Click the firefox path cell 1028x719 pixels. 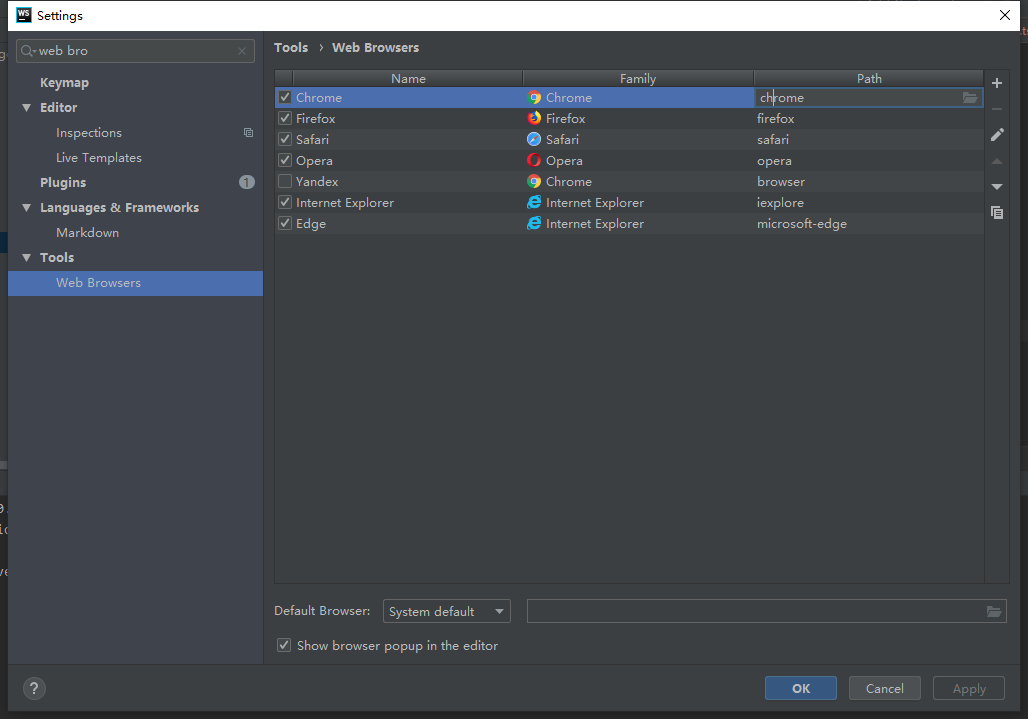pos(869,119)
